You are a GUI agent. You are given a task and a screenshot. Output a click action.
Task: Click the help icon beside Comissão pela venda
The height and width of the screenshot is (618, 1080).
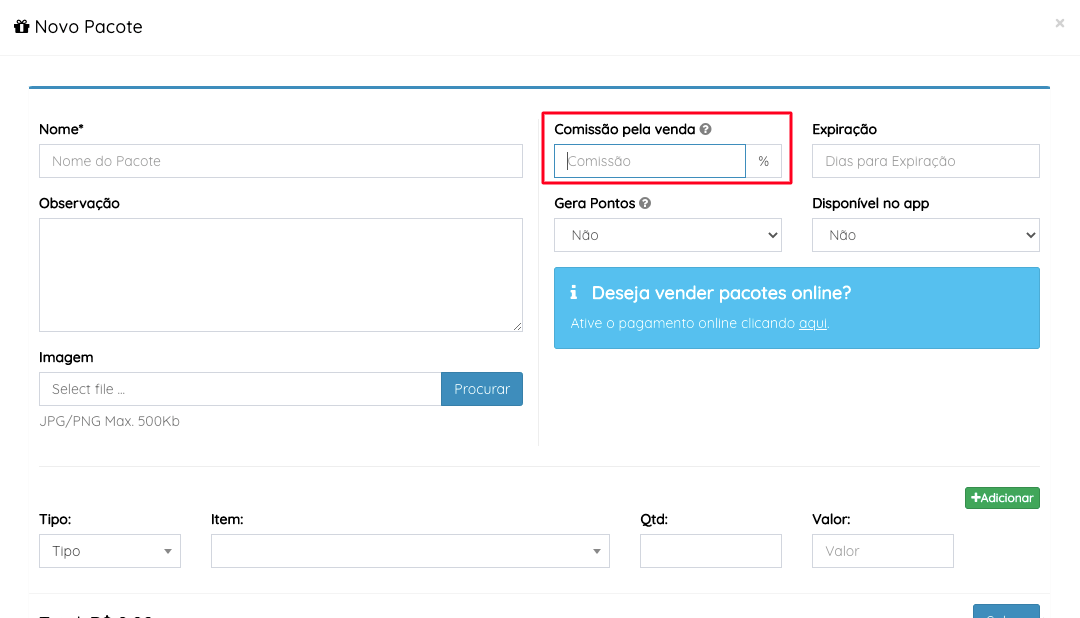pyautogui.click(x=705, y=130)
